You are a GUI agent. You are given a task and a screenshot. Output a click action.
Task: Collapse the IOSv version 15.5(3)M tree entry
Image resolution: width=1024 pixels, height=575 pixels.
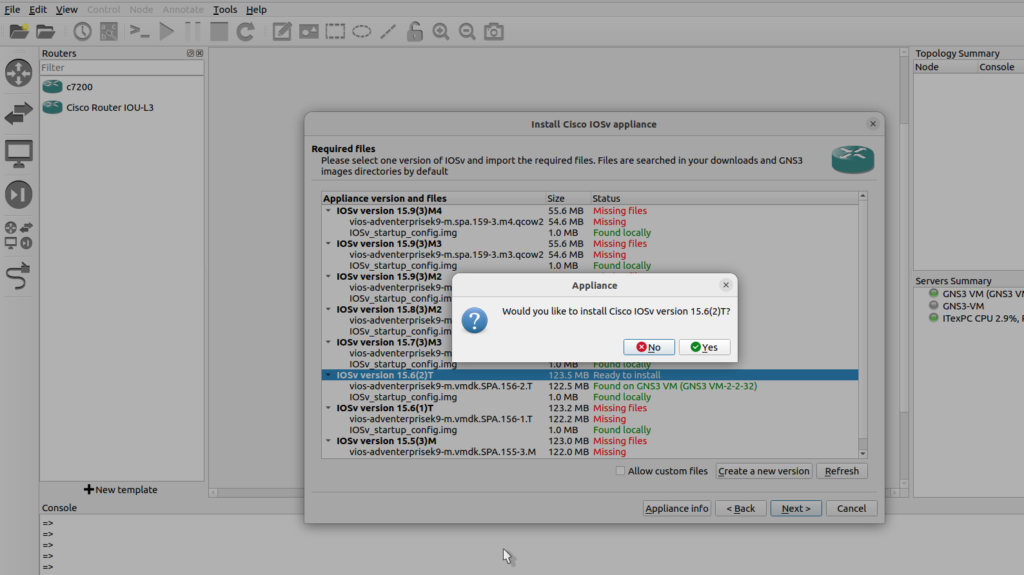(328, 441)
